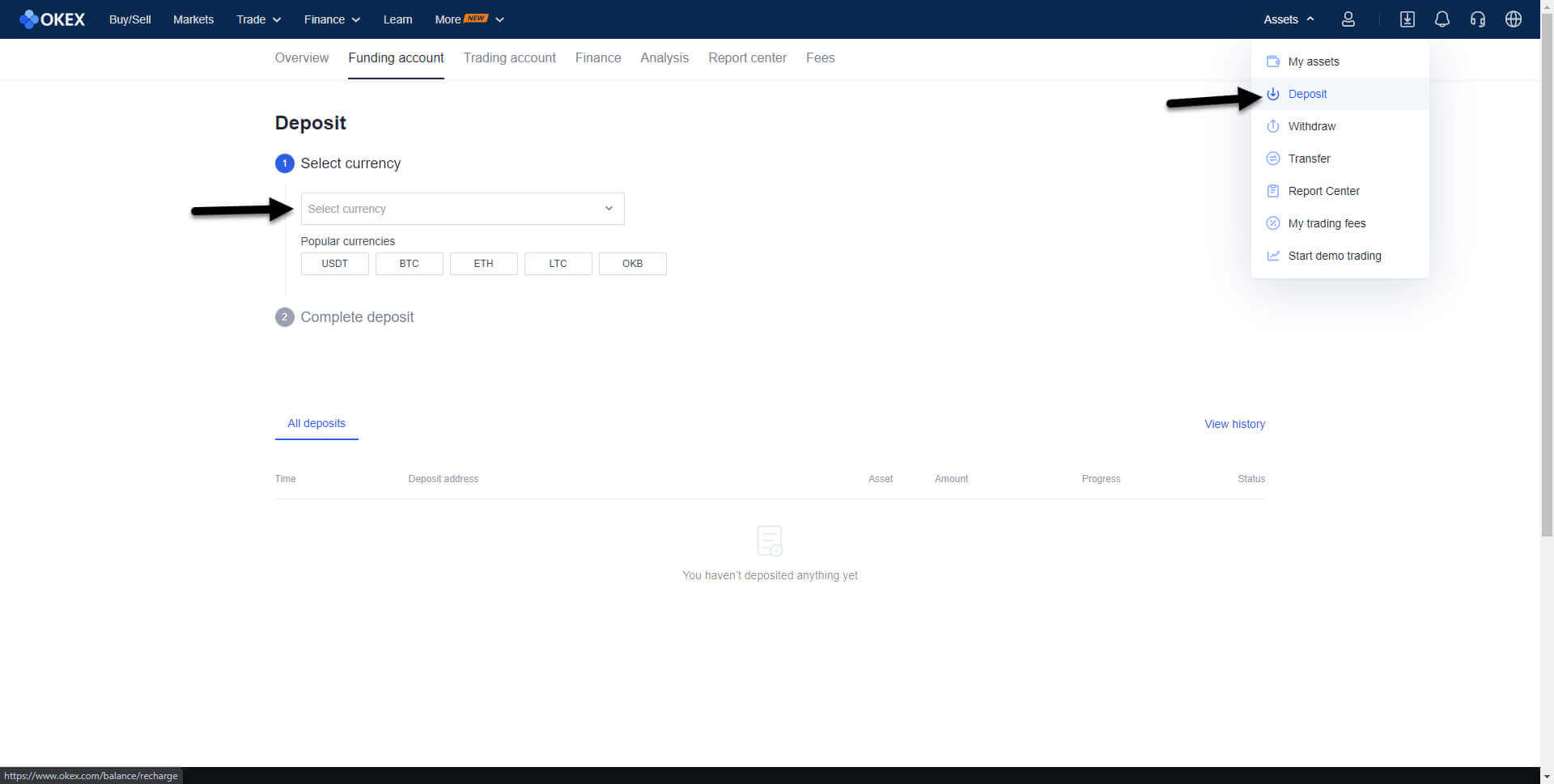Select Withdraw from the Assets menu
1554x784 pixels.
1340,126
